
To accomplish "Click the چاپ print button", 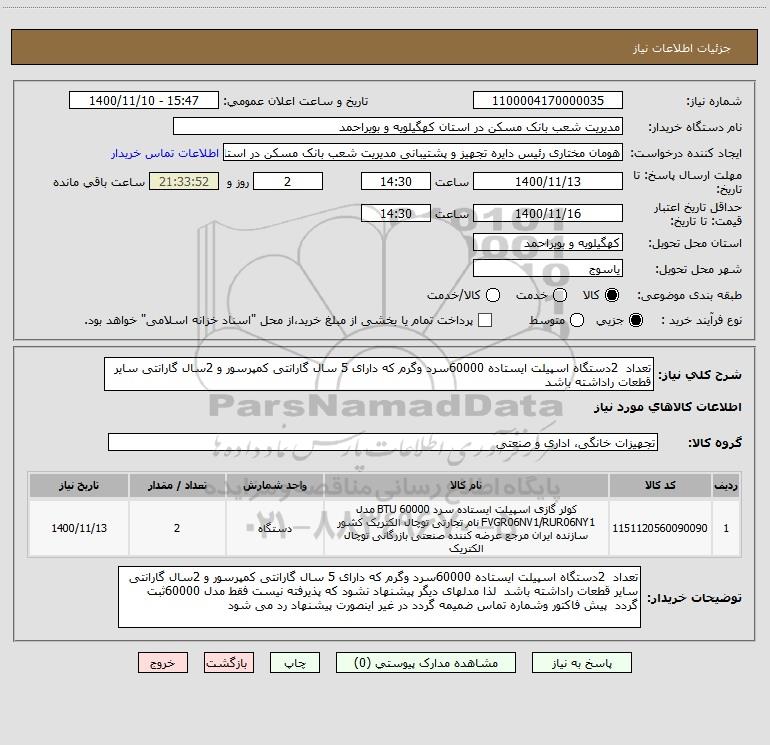I will 295,663.
